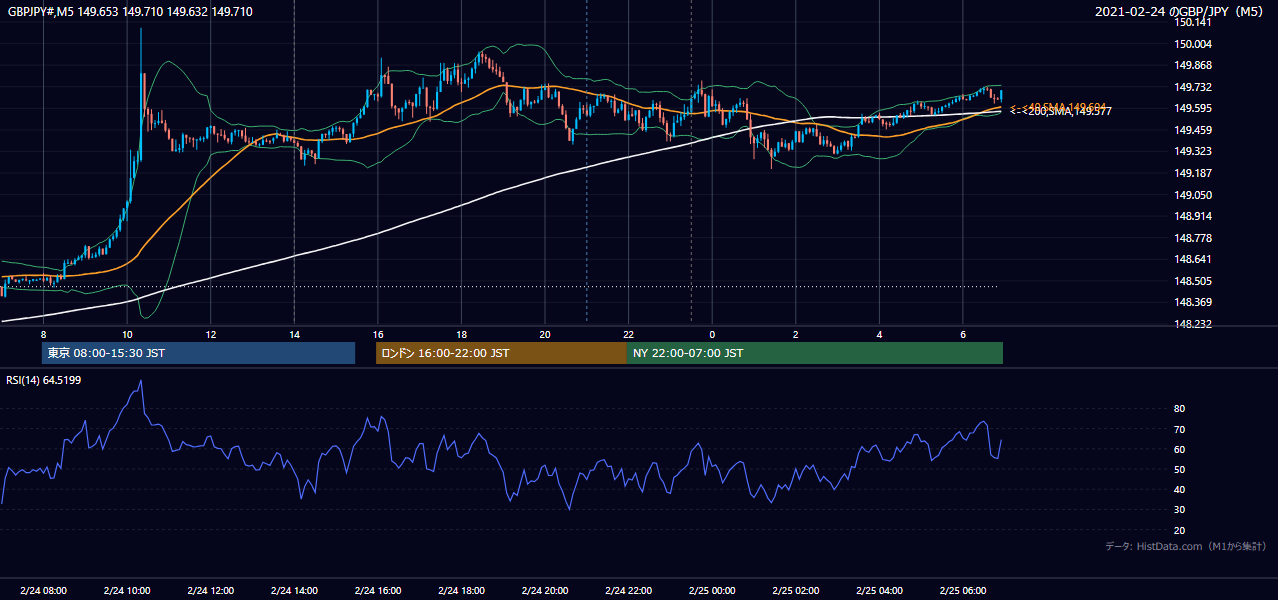Click the RSI scale value 80
1278x600 pixels.
click(1180, 409)
